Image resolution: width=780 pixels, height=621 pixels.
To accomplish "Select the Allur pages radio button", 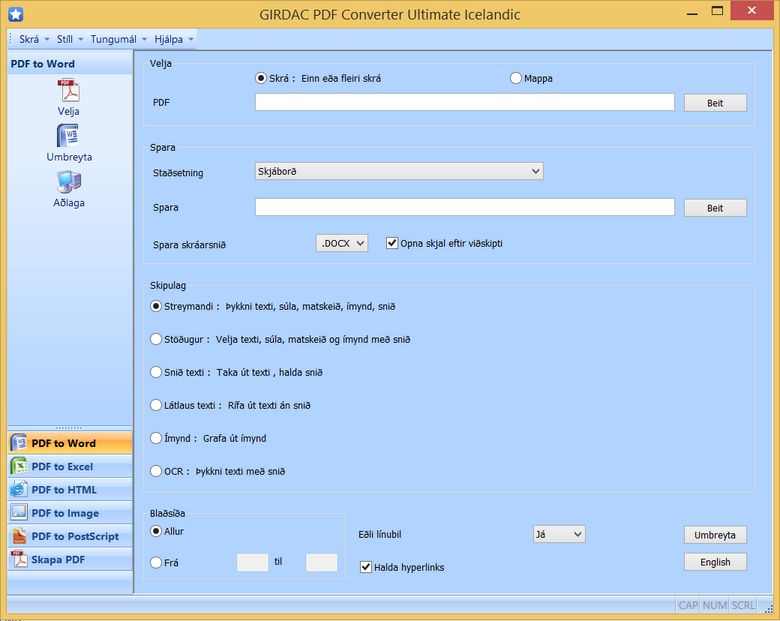I will coord(156,531).
